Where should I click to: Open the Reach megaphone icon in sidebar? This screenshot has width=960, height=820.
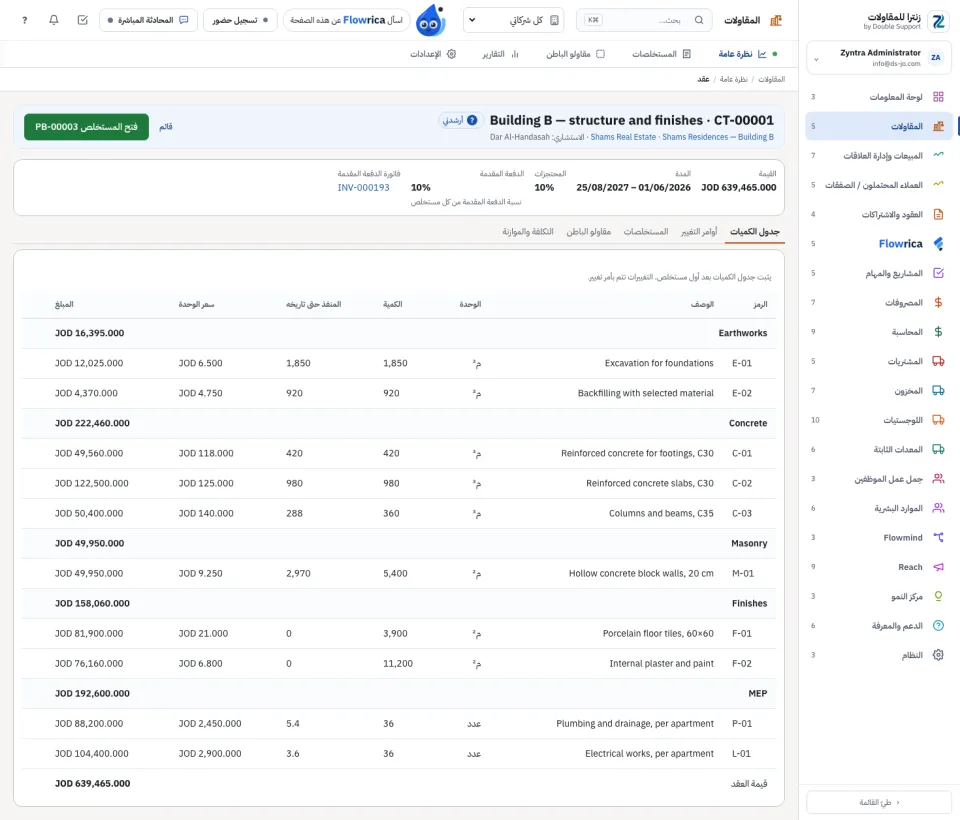click(x=938, y=567)
